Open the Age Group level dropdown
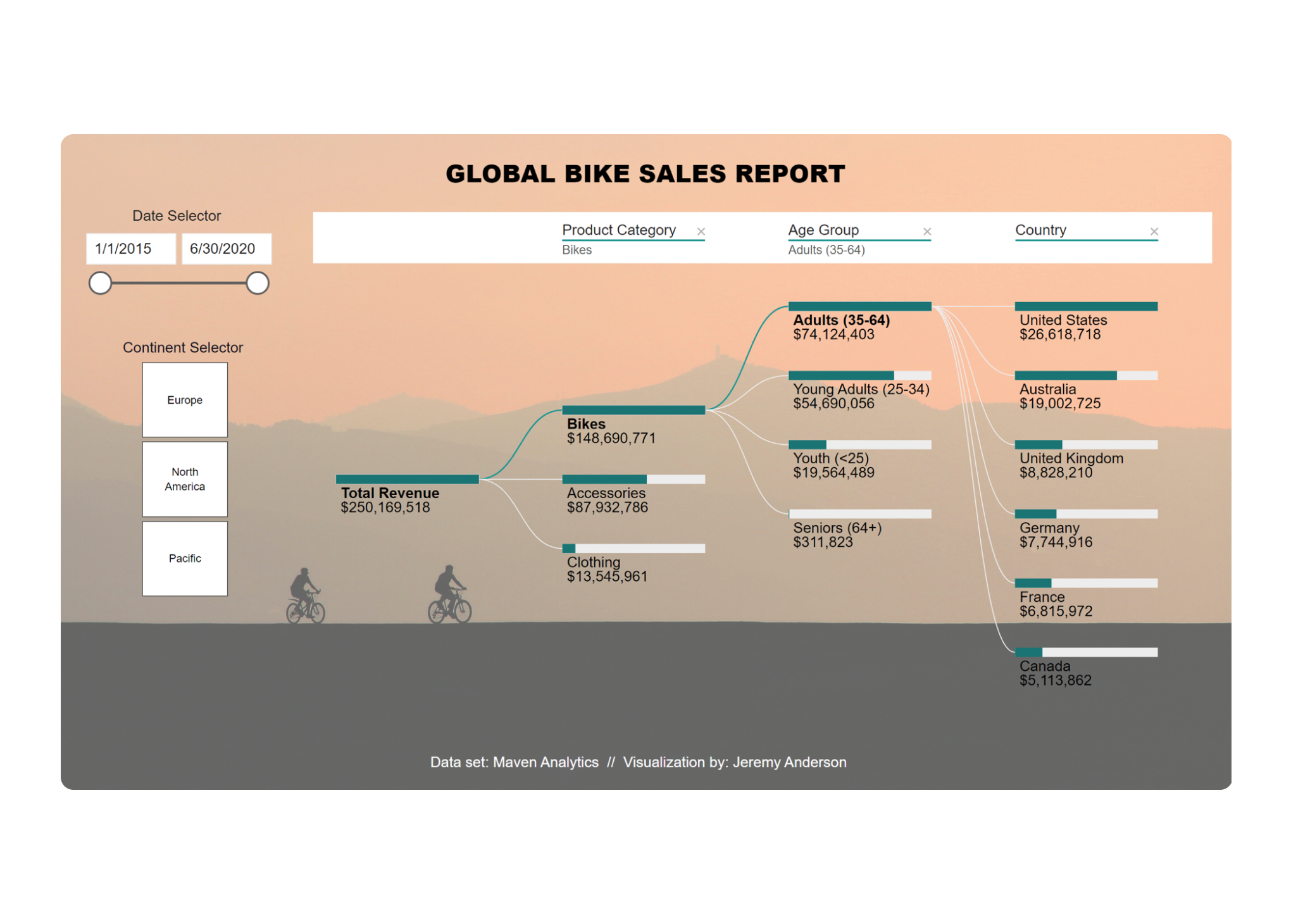This screenshot has width=1291, height=924. tap(823, 230)
